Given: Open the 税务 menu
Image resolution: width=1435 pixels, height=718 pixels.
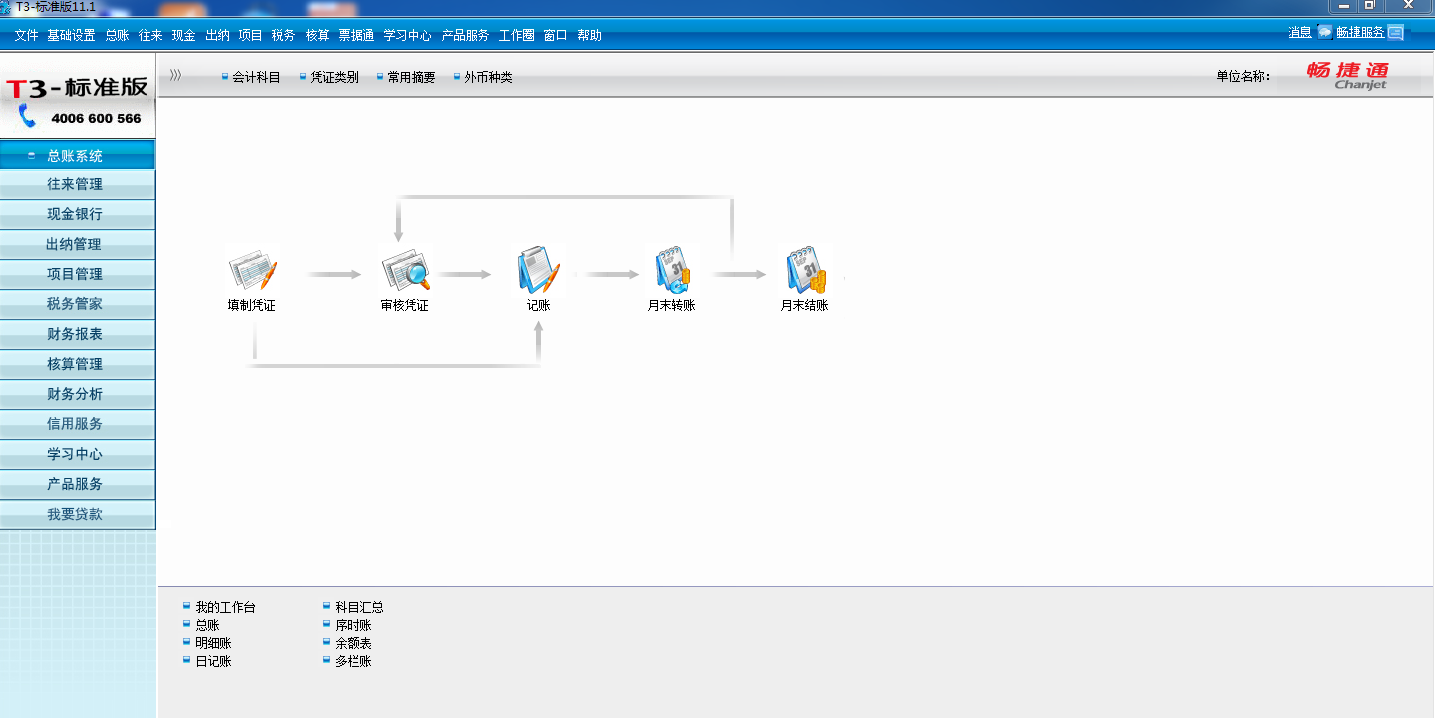Looking at the screenshot, I should tap(283, 35).
